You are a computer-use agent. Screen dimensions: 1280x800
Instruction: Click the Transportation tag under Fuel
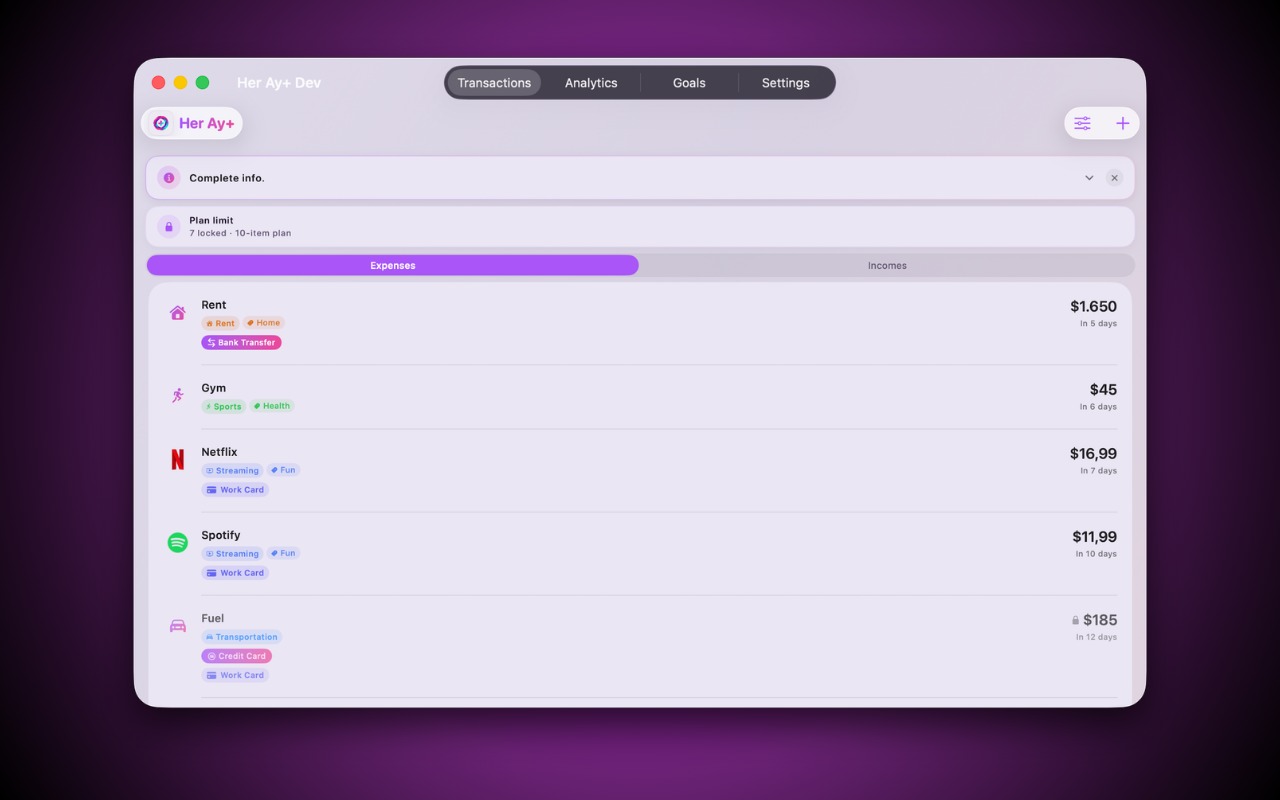point(241,637)
